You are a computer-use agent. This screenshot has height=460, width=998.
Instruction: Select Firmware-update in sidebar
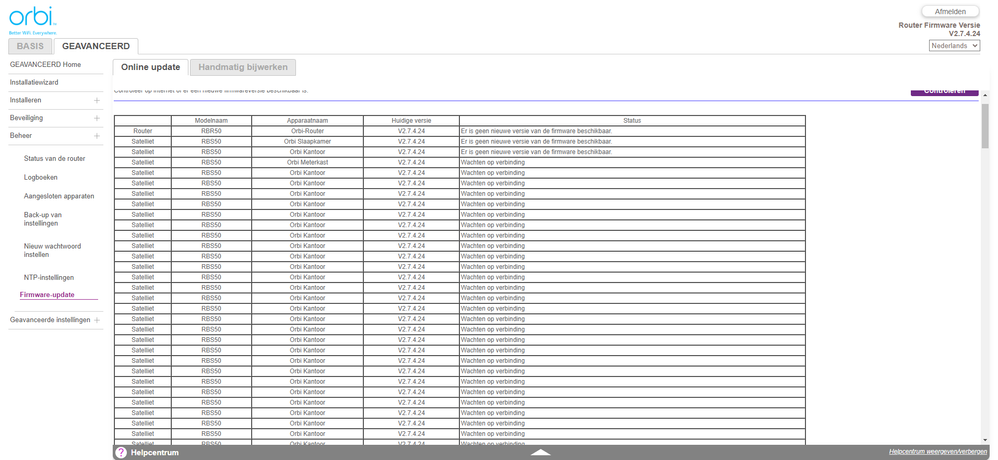coord(47,295)
